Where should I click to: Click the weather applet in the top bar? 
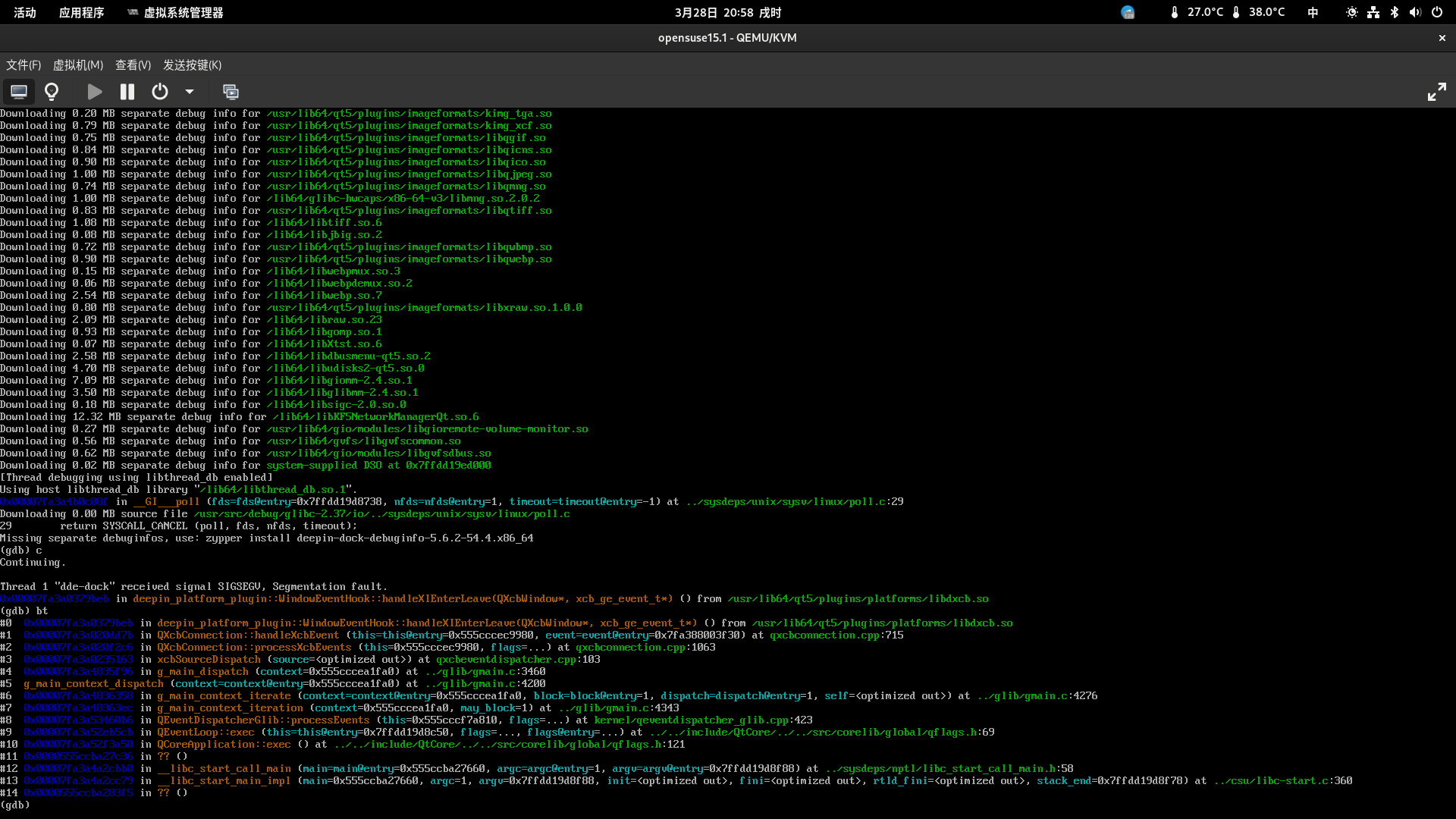pyautogui.click(x=1128, y=12)
